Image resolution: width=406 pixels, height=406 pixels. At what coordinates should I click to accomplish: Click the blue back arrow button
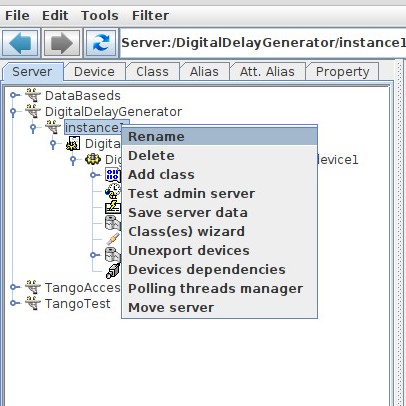click(20, 43)
